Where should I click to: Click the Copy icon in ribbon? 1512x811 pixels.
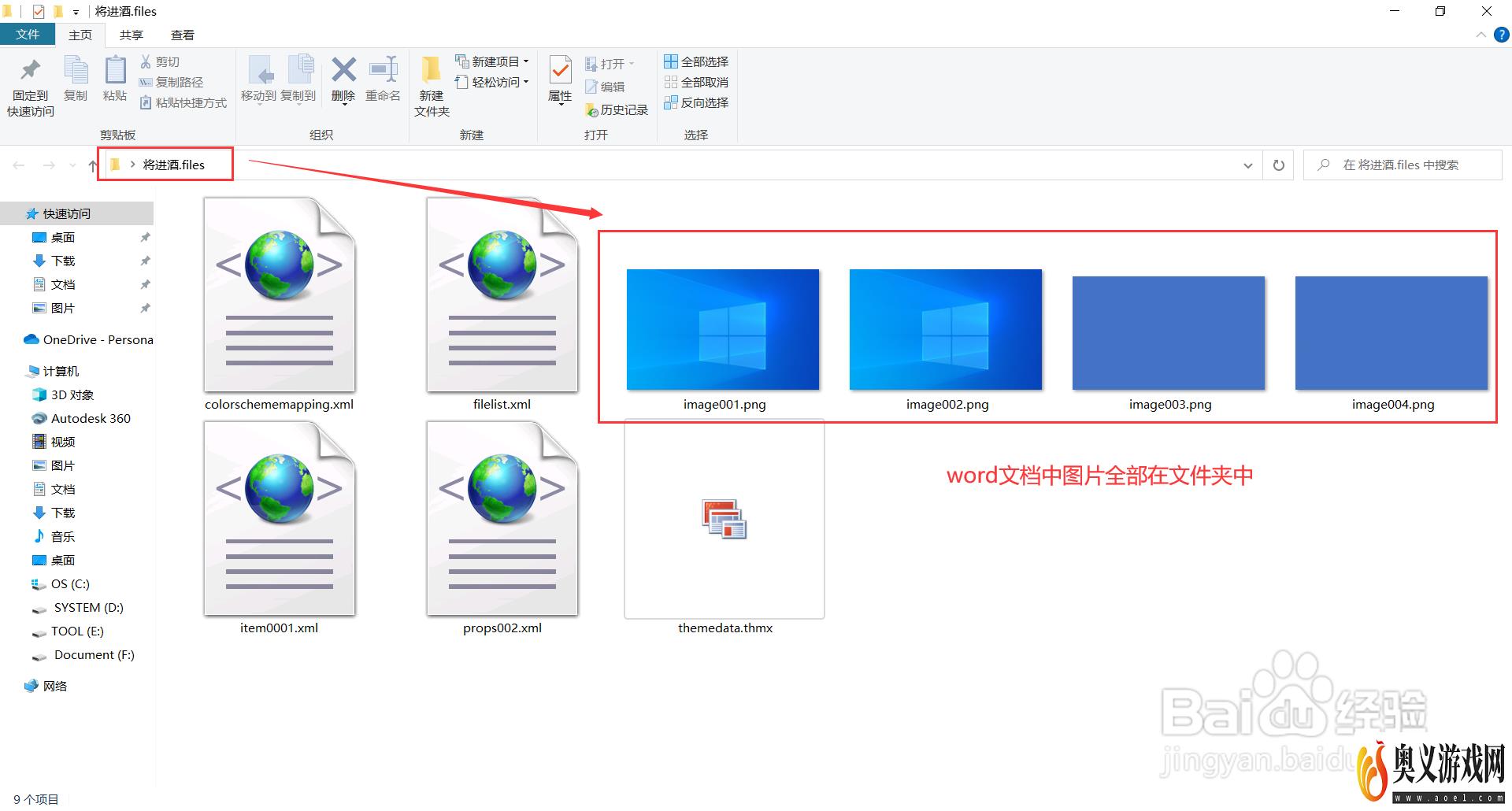point(76,79)
